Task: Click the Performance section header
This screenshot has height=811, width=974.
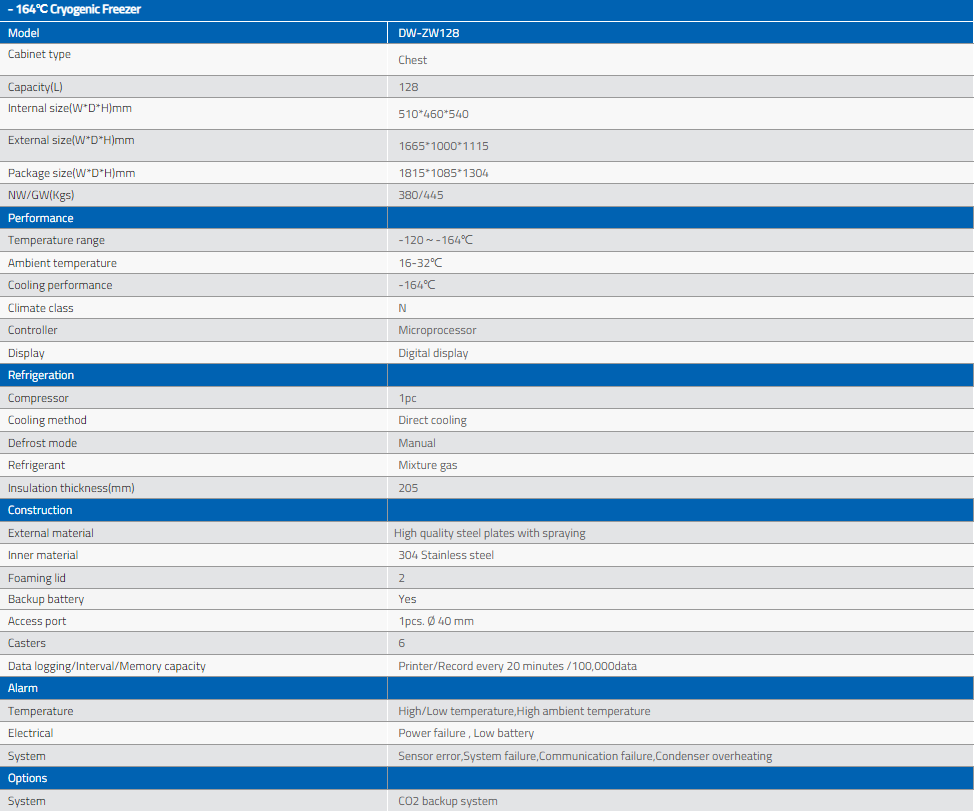Action: click(41, 218)
